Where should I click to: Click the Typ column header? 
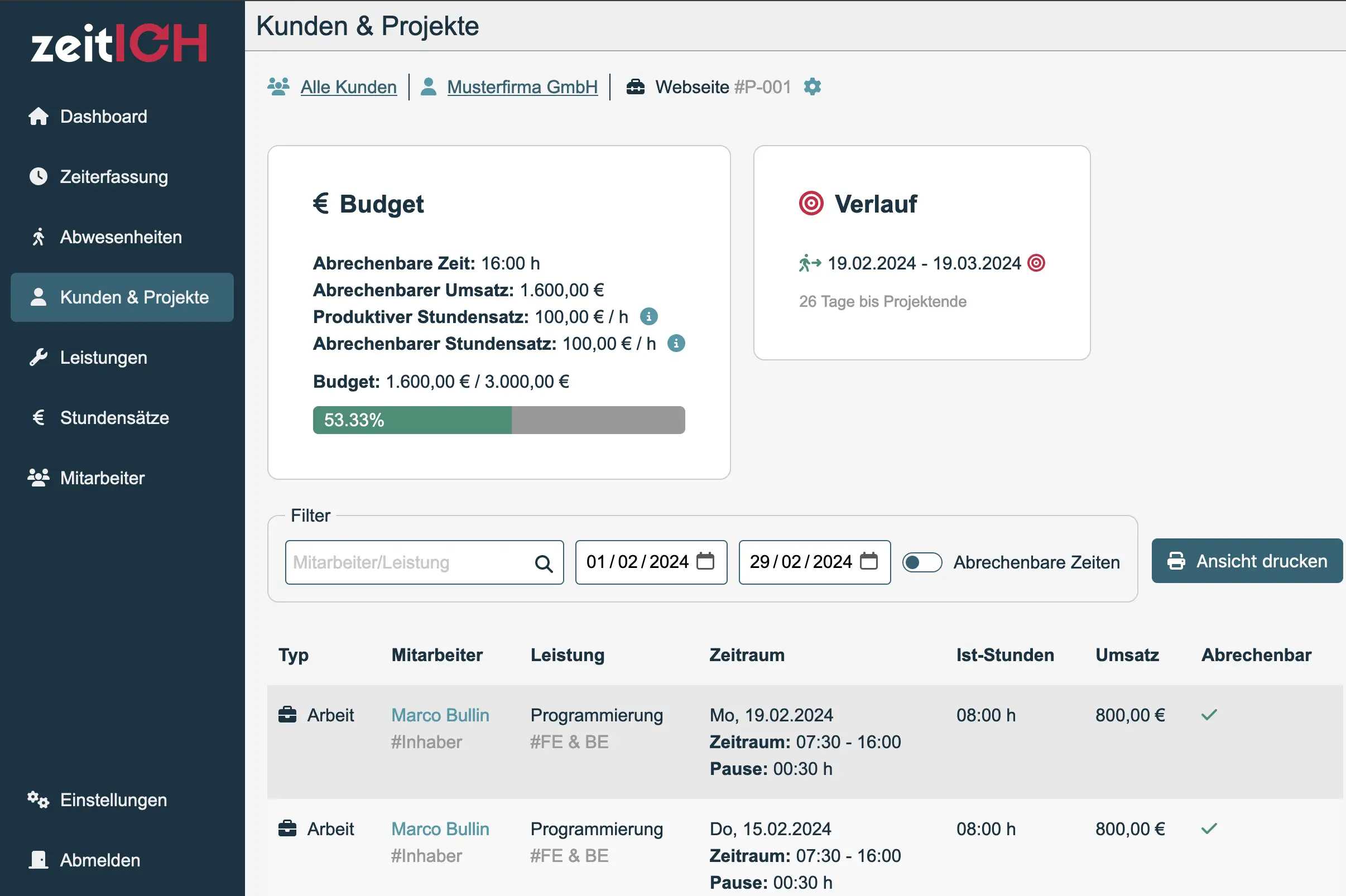click(293, 655)
